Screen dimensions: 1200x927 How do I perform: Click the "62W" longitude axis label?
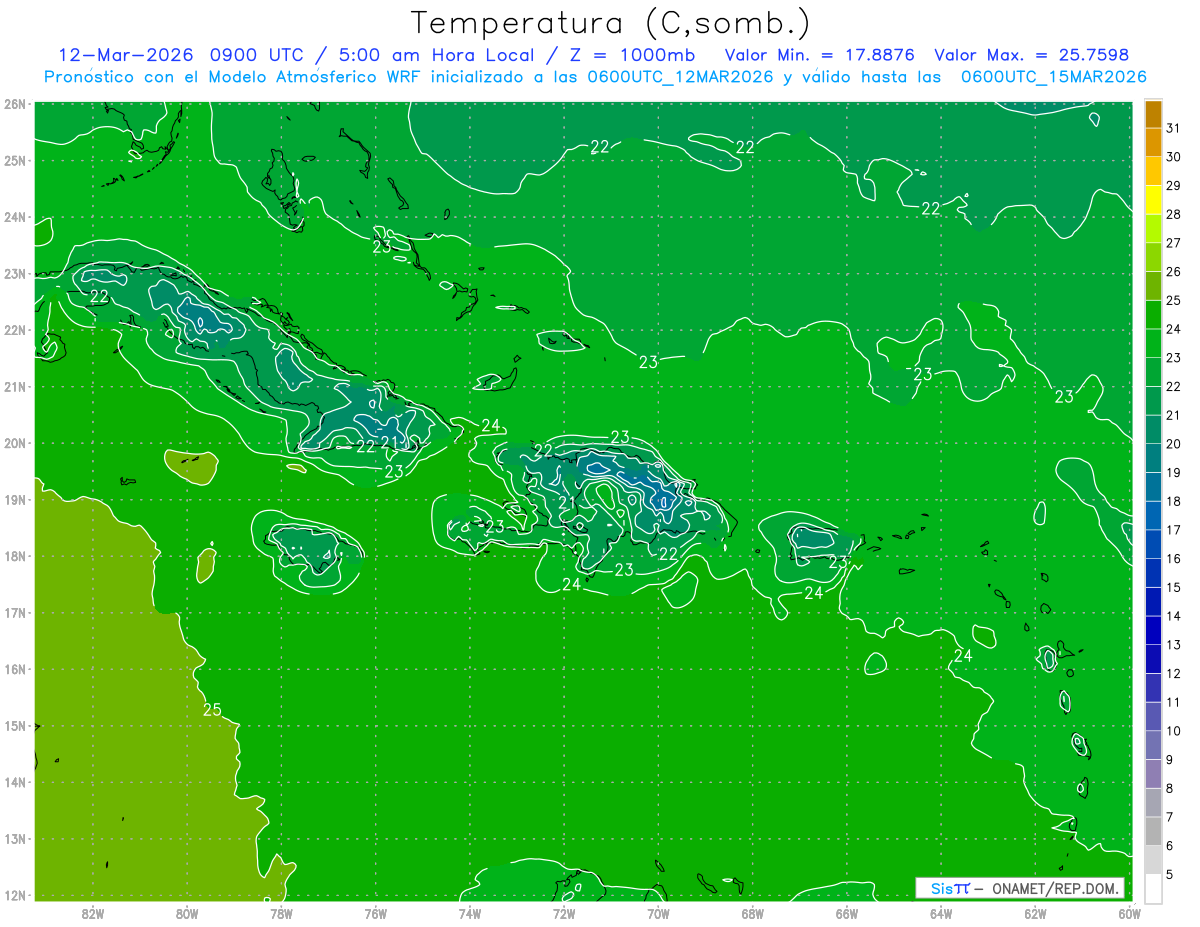pyautogui.click(x=1035, y=913)
